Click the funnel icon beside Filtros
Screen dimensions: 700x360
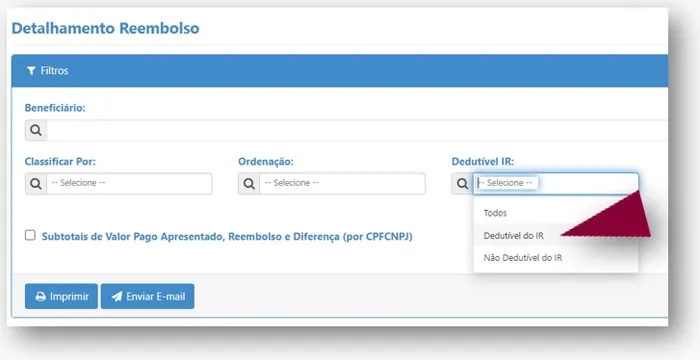click(x=31, y=71)
